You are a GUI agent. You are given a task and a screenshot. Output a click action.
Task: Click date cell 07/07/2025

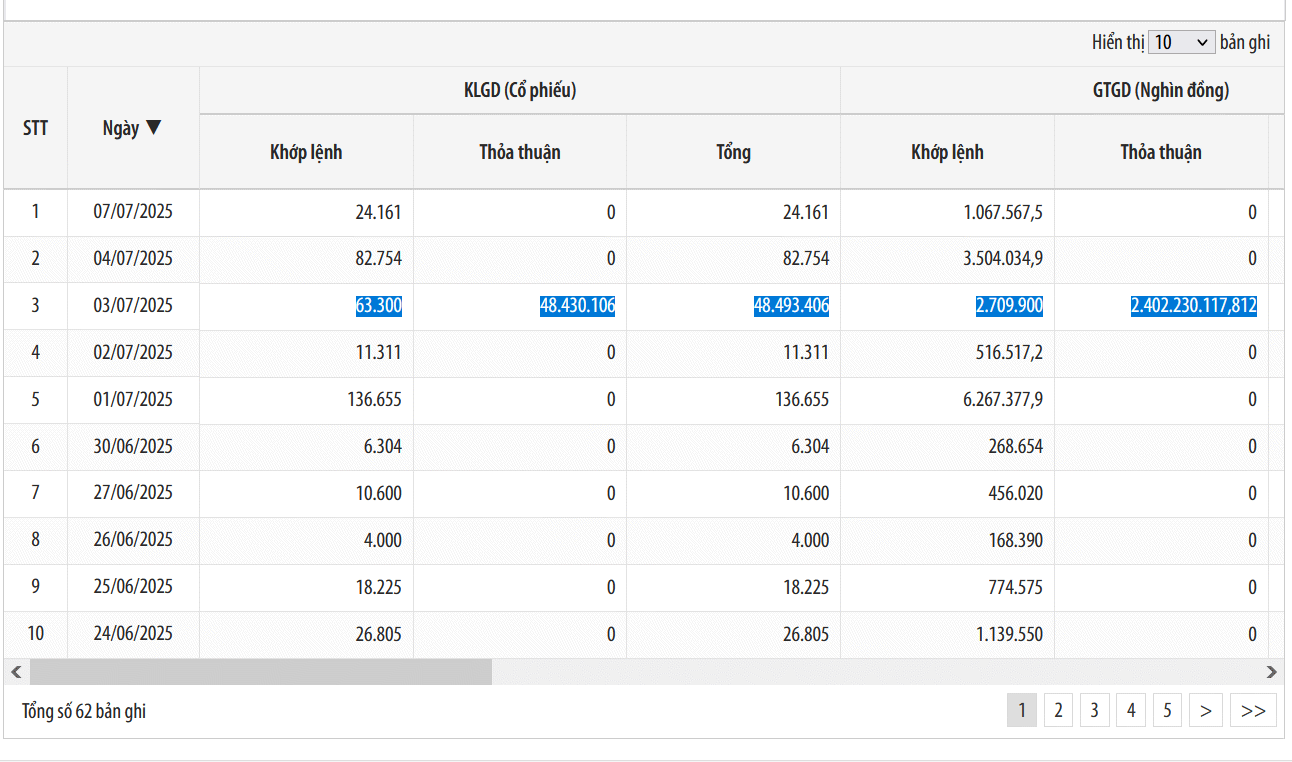point(133,212)
